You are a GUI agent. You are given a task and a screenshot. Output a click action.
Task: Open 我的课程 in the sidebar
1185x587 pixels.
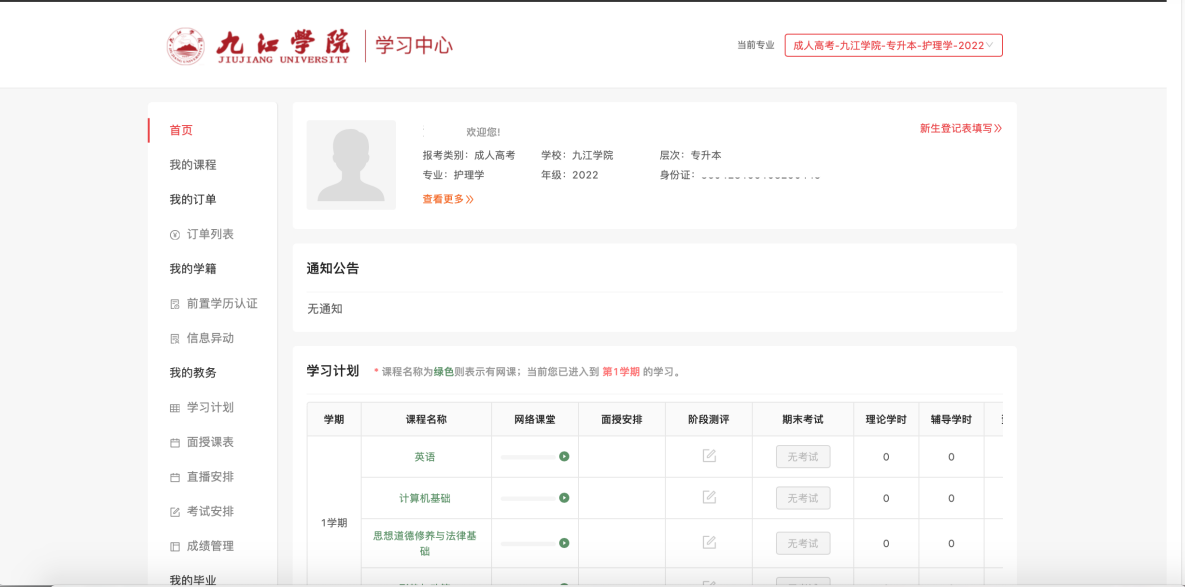point(193,165)
